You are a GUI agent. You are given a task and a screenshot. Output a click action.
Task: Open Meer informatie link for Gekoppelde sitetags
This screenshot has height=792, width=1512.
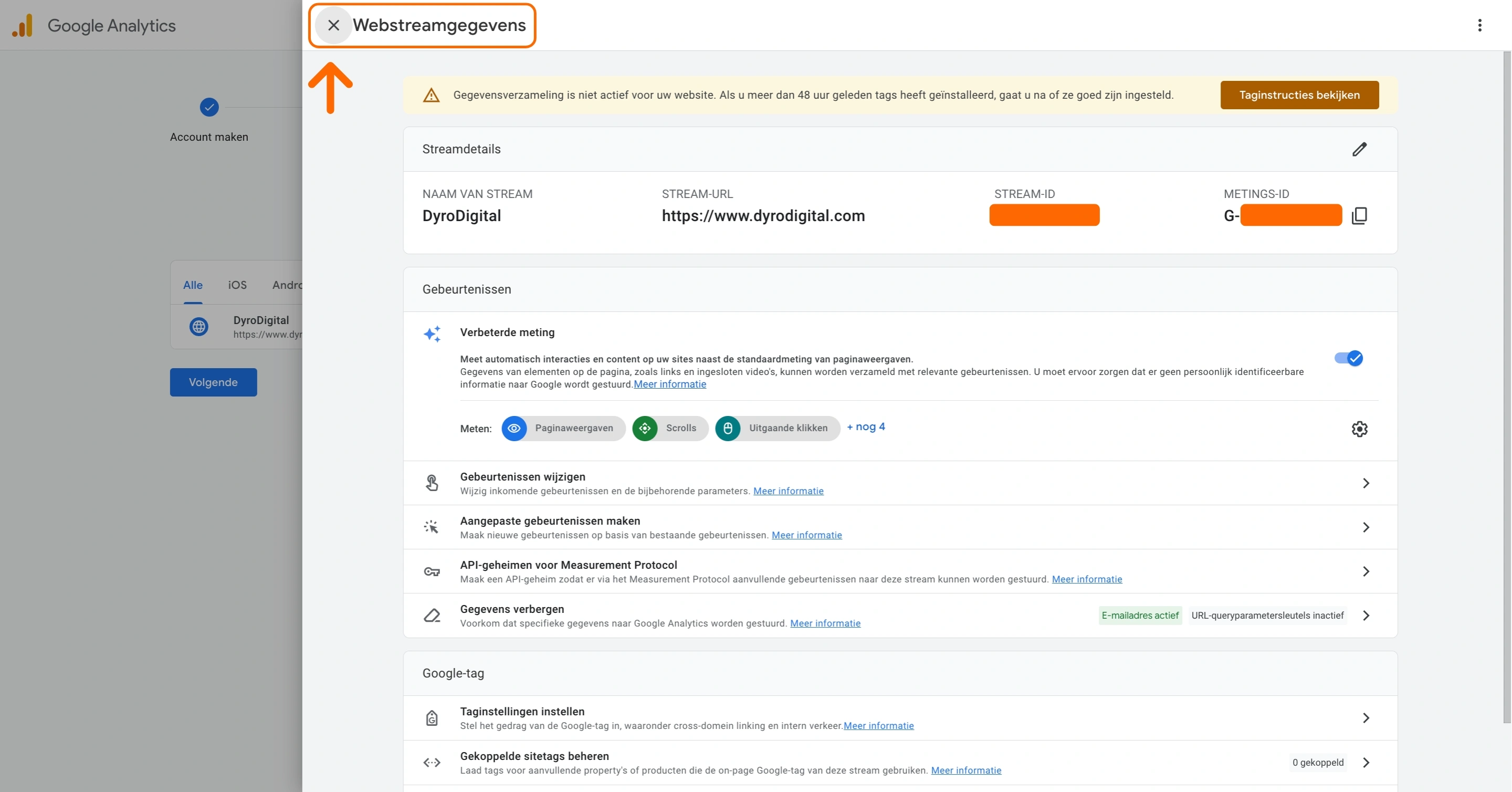point(965,770)
